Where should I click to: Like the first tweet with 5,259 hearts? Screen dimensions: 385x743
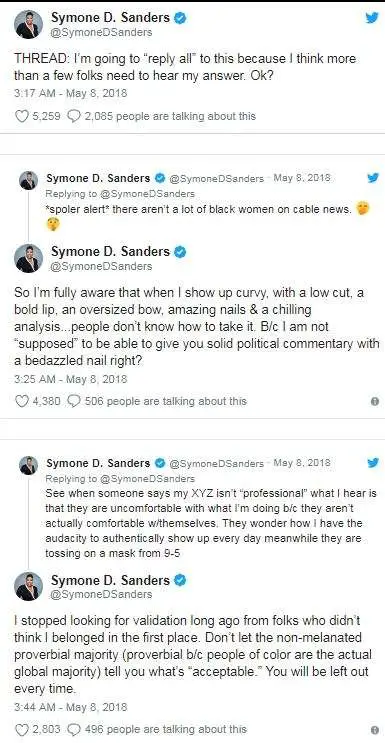pyautogui.click(x=22, y=116)
